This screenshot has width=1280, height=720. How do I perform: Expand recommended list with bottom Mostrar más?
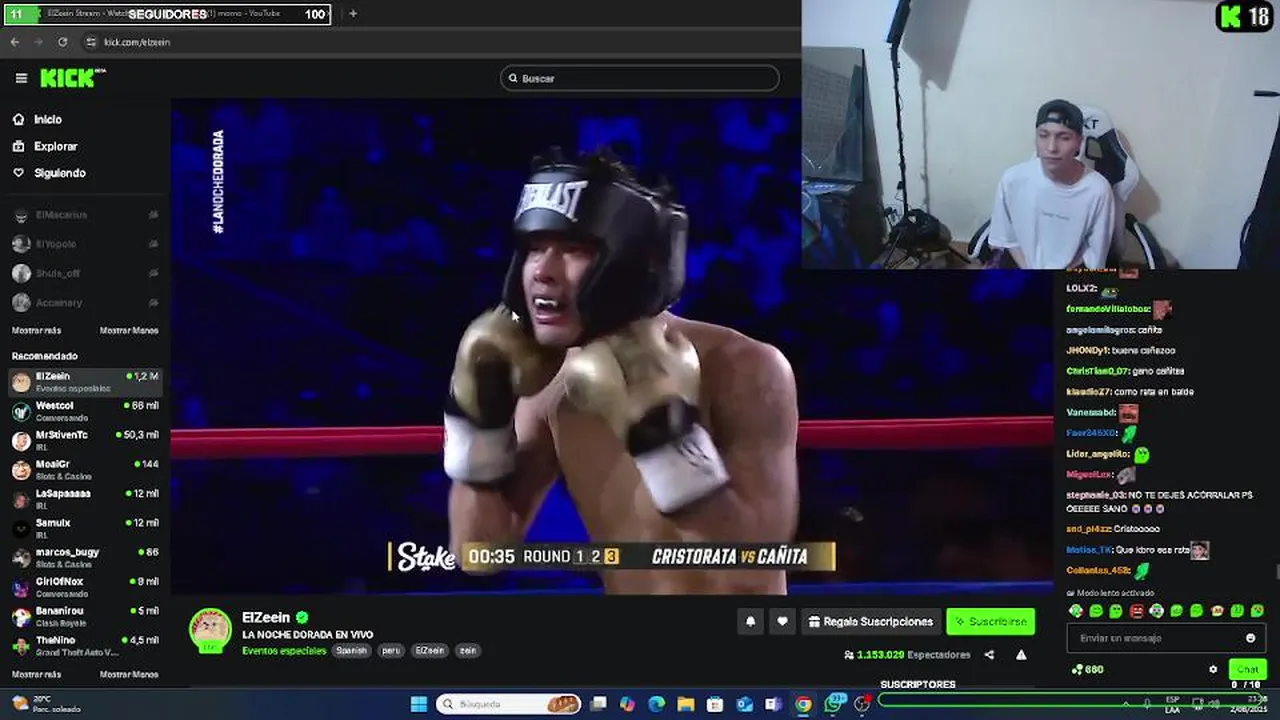[36, 674]
